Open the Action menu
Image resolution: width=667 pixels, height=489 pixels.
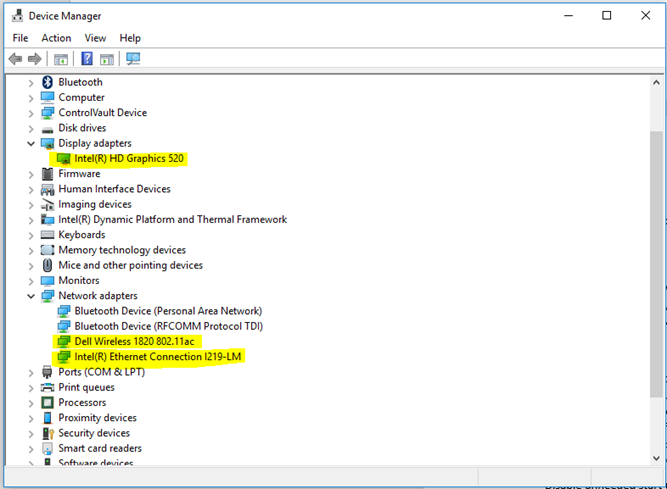pos(56,38)
